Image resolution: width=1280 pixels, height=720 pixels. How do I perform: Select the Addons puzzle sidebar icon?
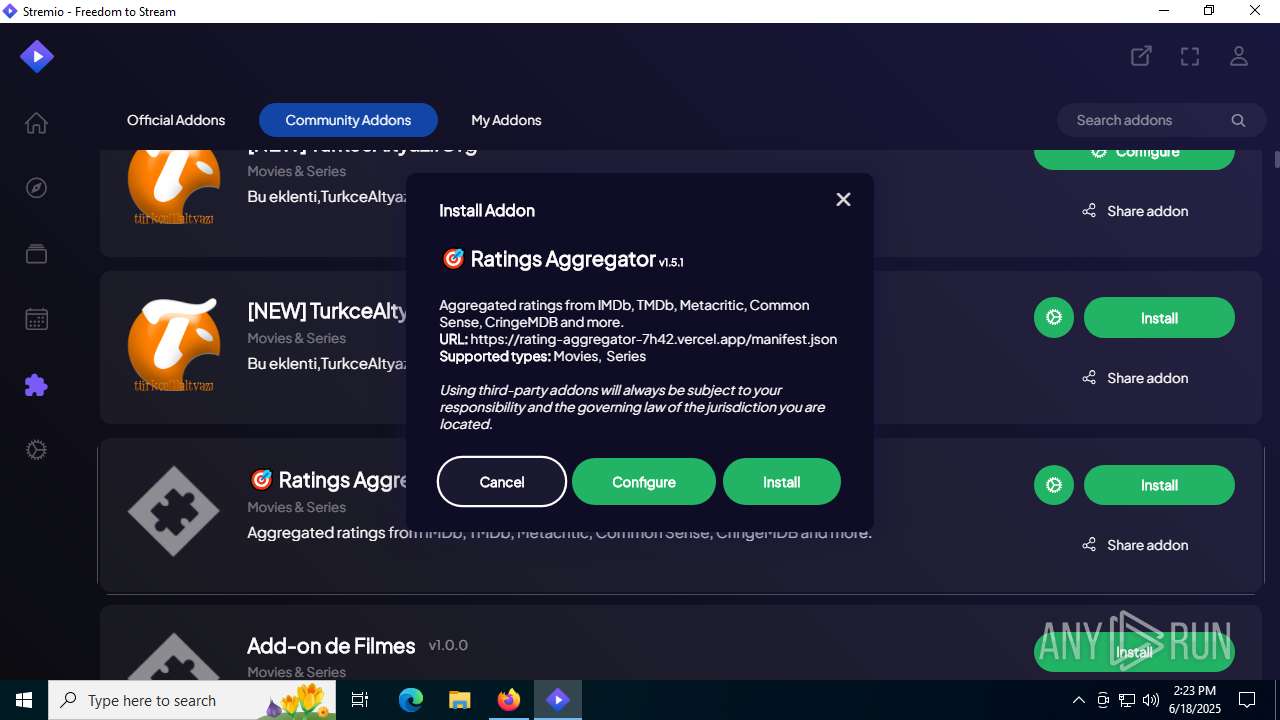pos(36,385)
